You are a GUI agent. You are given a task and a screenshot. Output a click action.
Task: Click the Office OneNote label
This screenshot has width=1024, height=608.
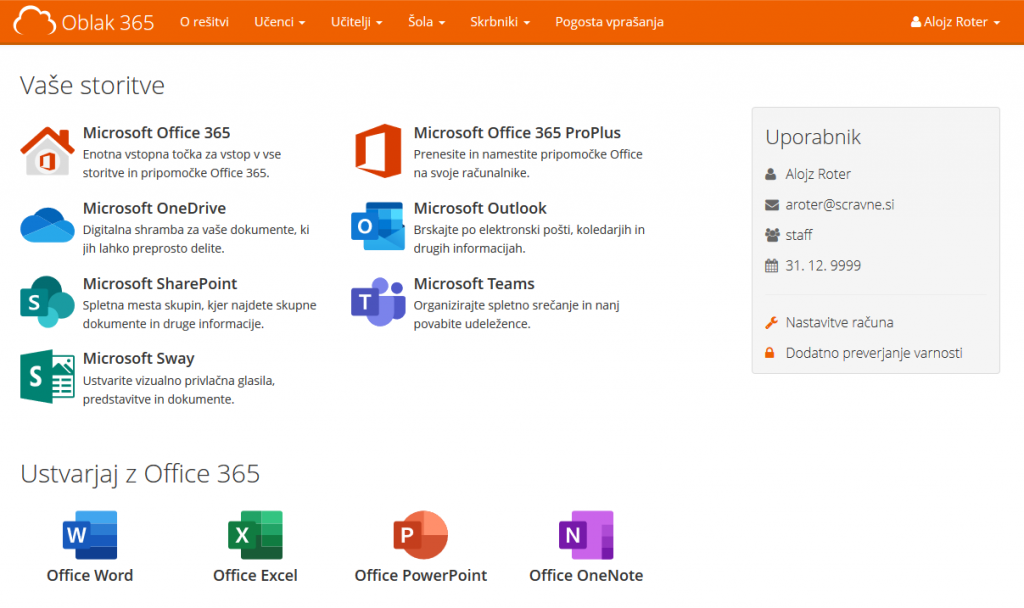click(586, 575)
